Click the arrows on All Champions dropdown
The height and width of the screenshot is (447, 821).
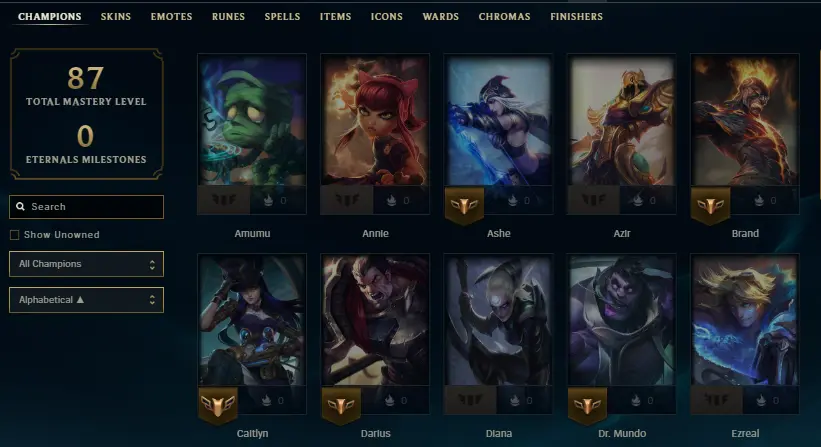point(152,264)
